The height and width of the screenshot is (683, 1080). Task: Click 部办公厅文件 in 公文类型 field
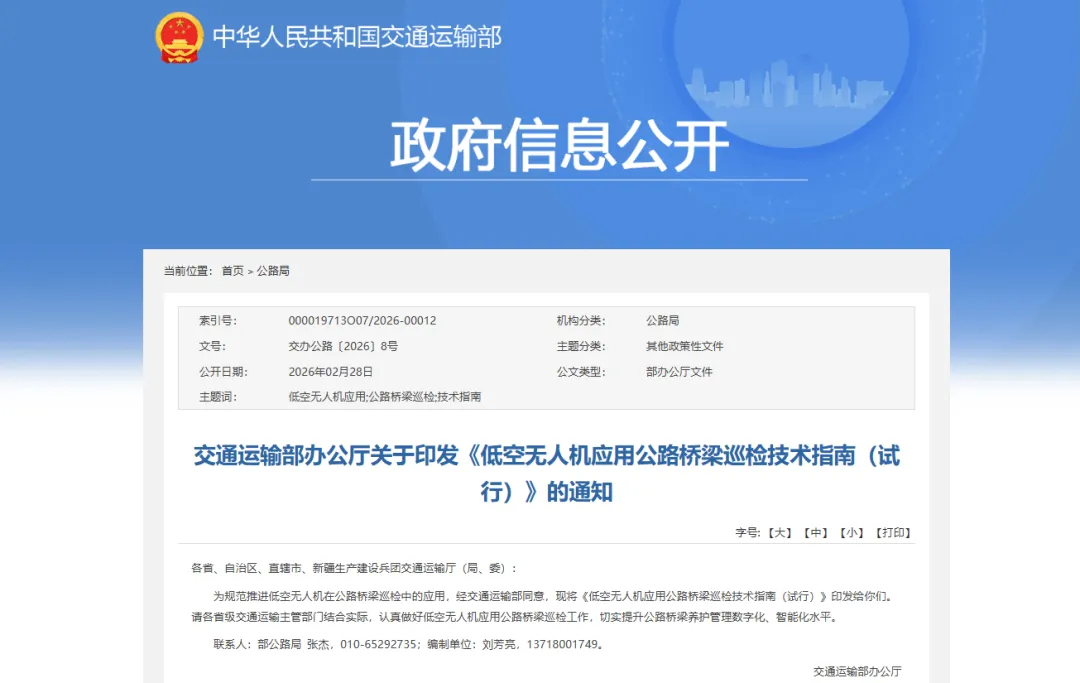(x=679, y=370)
